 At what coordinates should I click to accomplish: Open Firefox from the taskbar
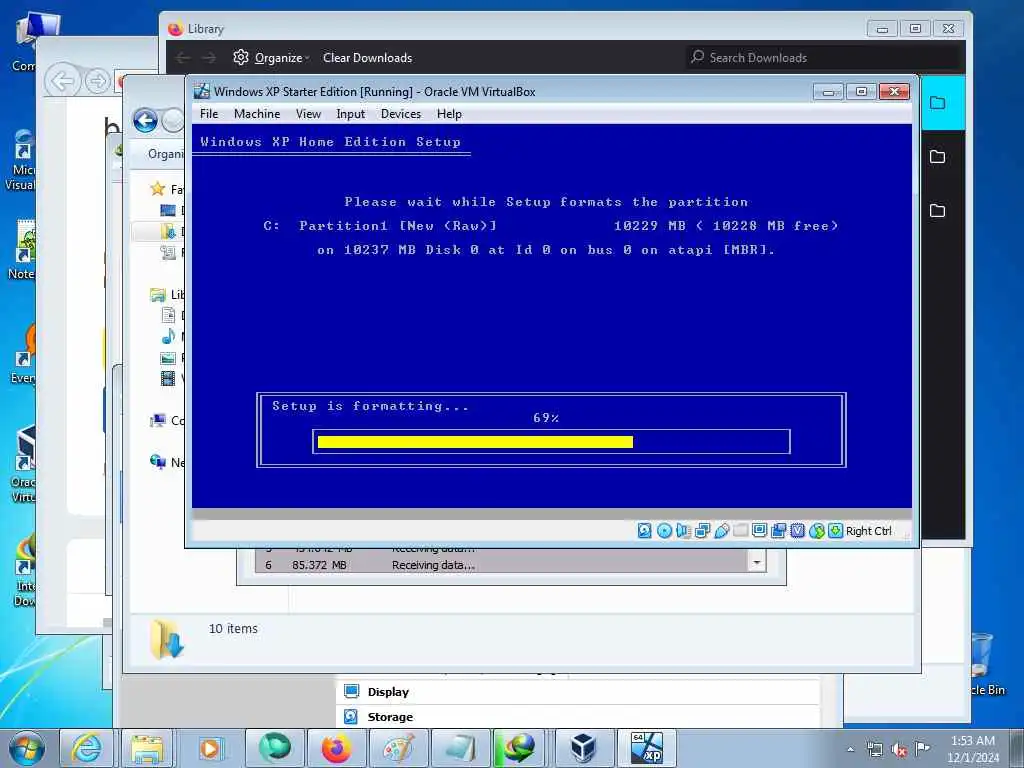(336, 748)
